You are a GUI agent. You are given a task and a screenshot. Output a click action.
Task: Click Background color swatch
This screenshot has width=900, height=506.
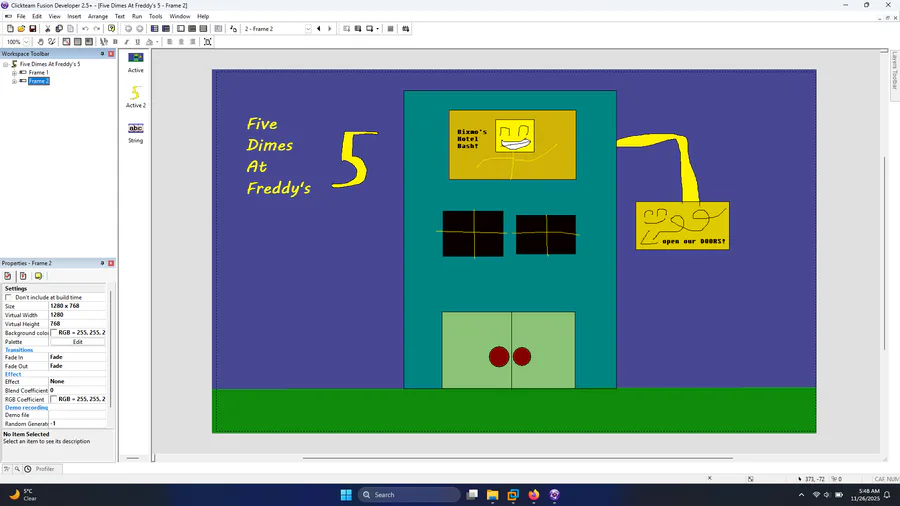tap(54, 333)
